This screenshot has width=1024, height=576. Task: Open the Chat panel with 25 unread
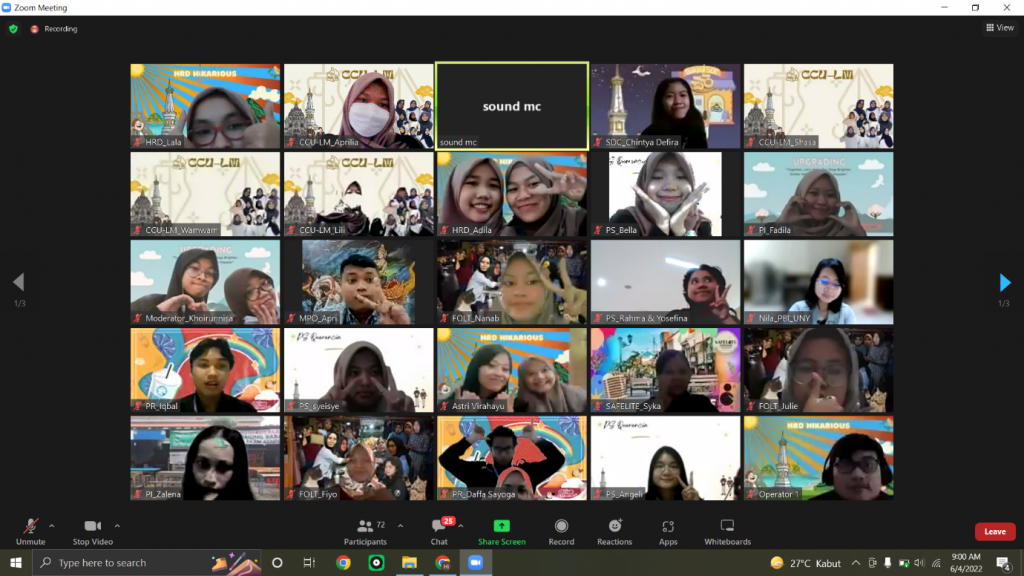click(x=439, y=526)
